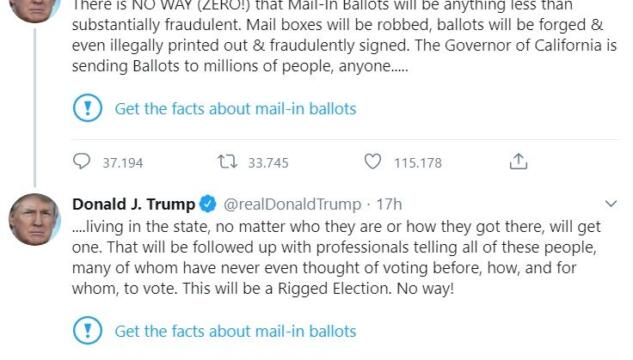Click the 115.178 likes count

pyautogui.click(x=418, y=163)
